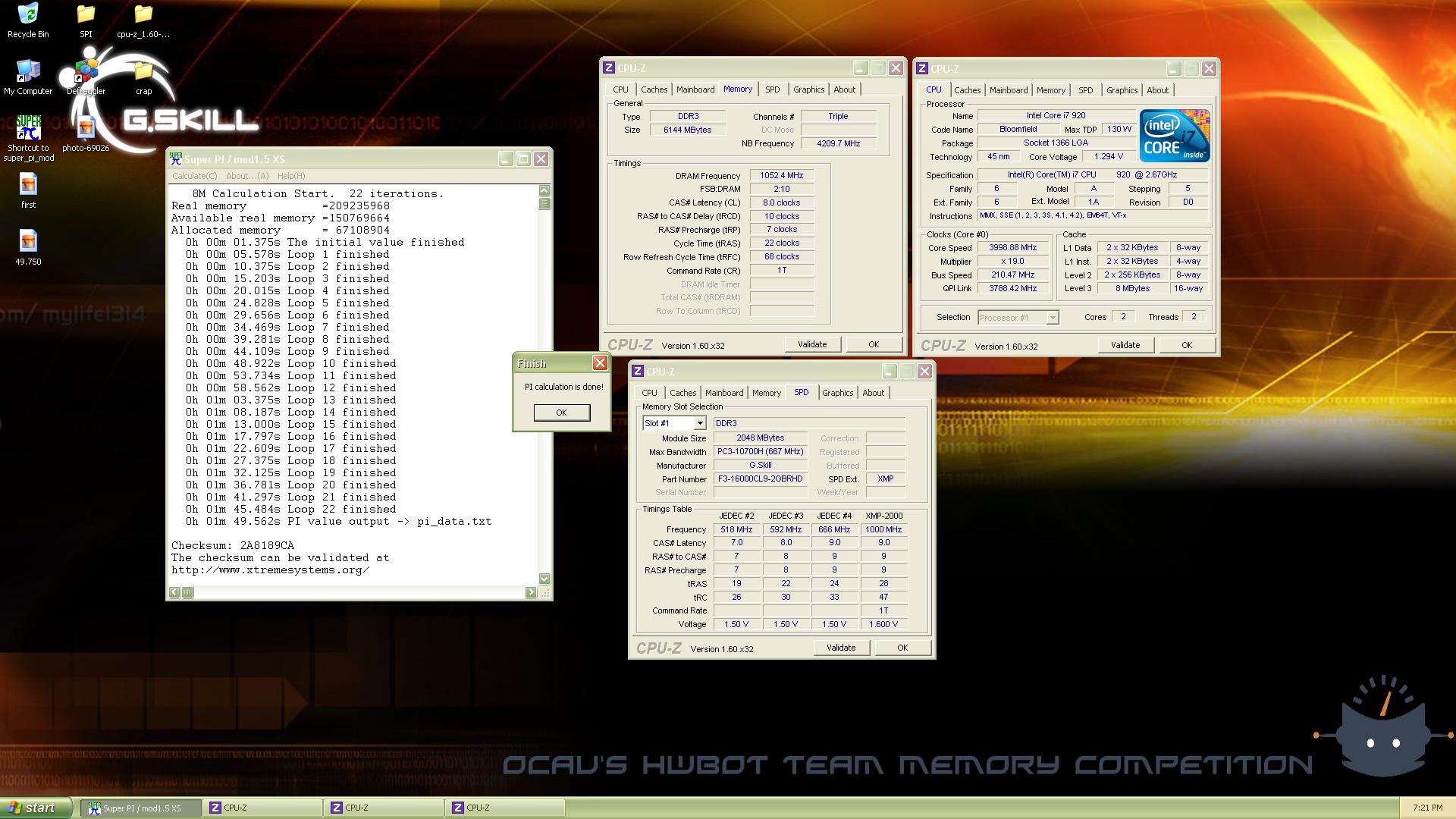Image resolution: width=1456 pixels, height=819 pixels.
Task: Expand the Processor #1 selection dropdown
Action: [1053, 318]
